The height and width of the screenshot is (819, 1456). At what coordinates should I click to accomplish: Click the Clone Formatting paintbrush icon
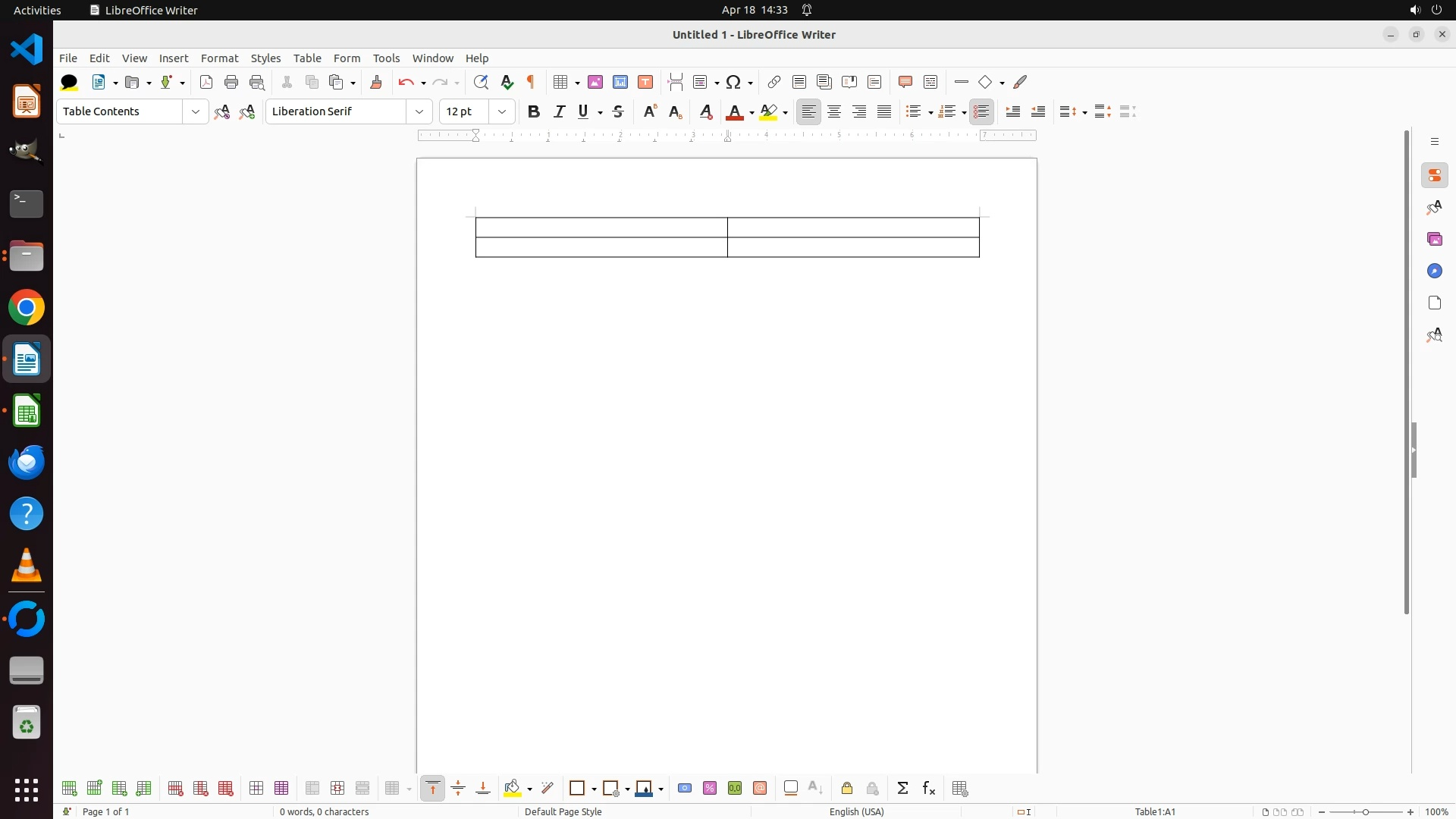coord(376,82)
